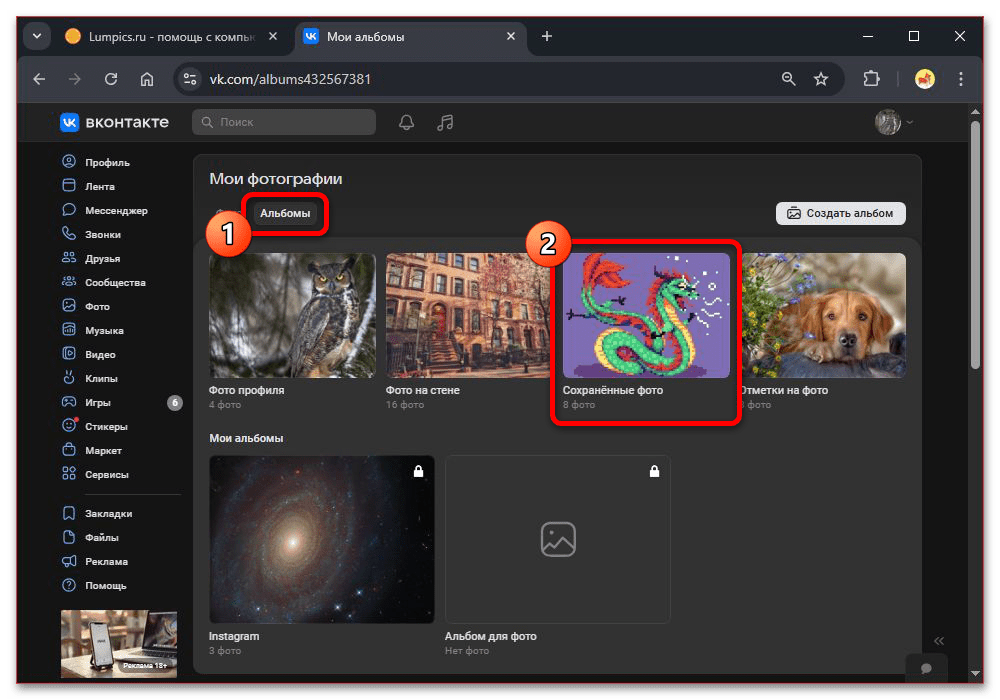Open Chrome's three-dot menu
1000x700 pixels.
(961, 79)
